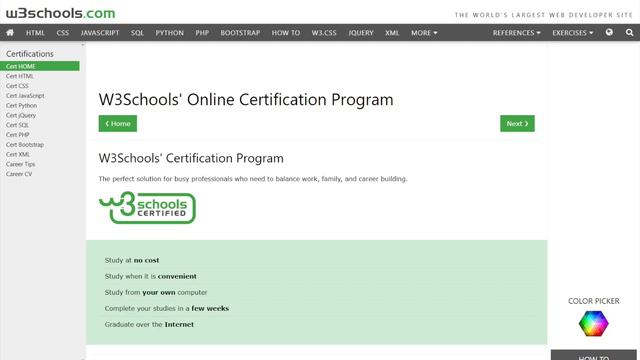Open the PYTHON menu item
The width and height of the screenshot is (640, 360).
[x=169, y=33]
